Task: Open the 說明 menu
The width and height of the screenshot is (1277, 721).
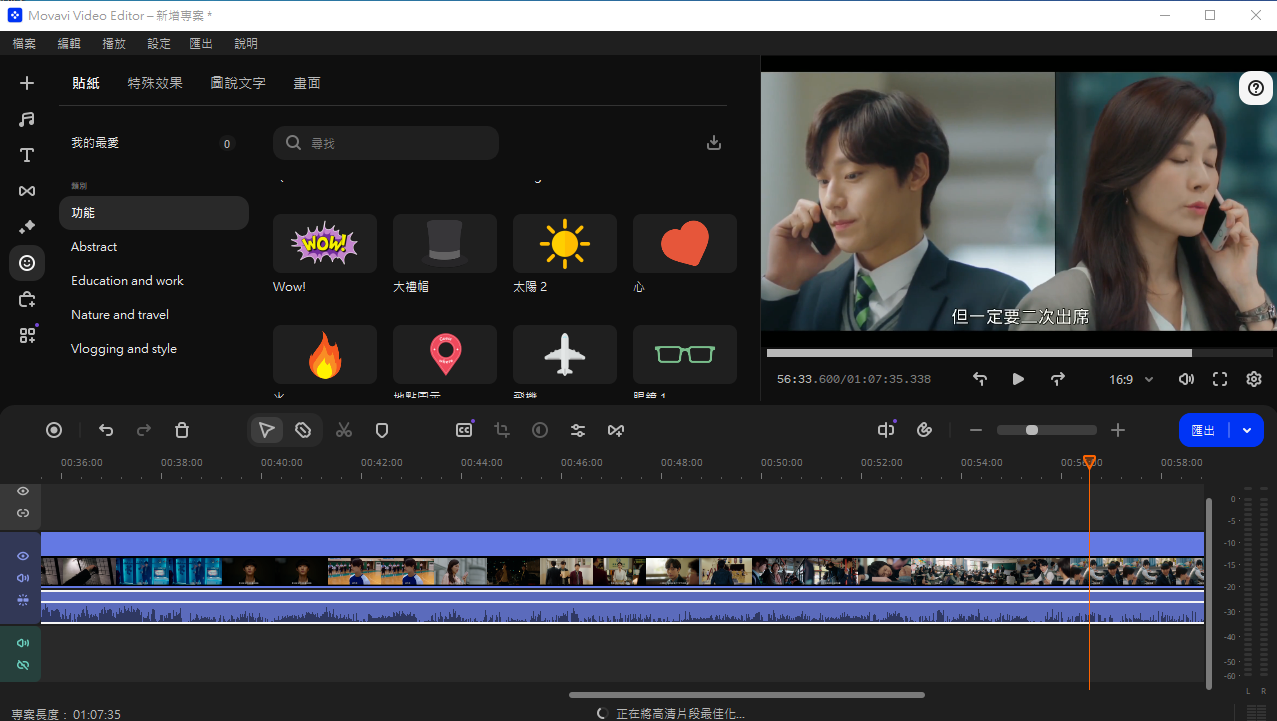Action: (x=246, y=43)
